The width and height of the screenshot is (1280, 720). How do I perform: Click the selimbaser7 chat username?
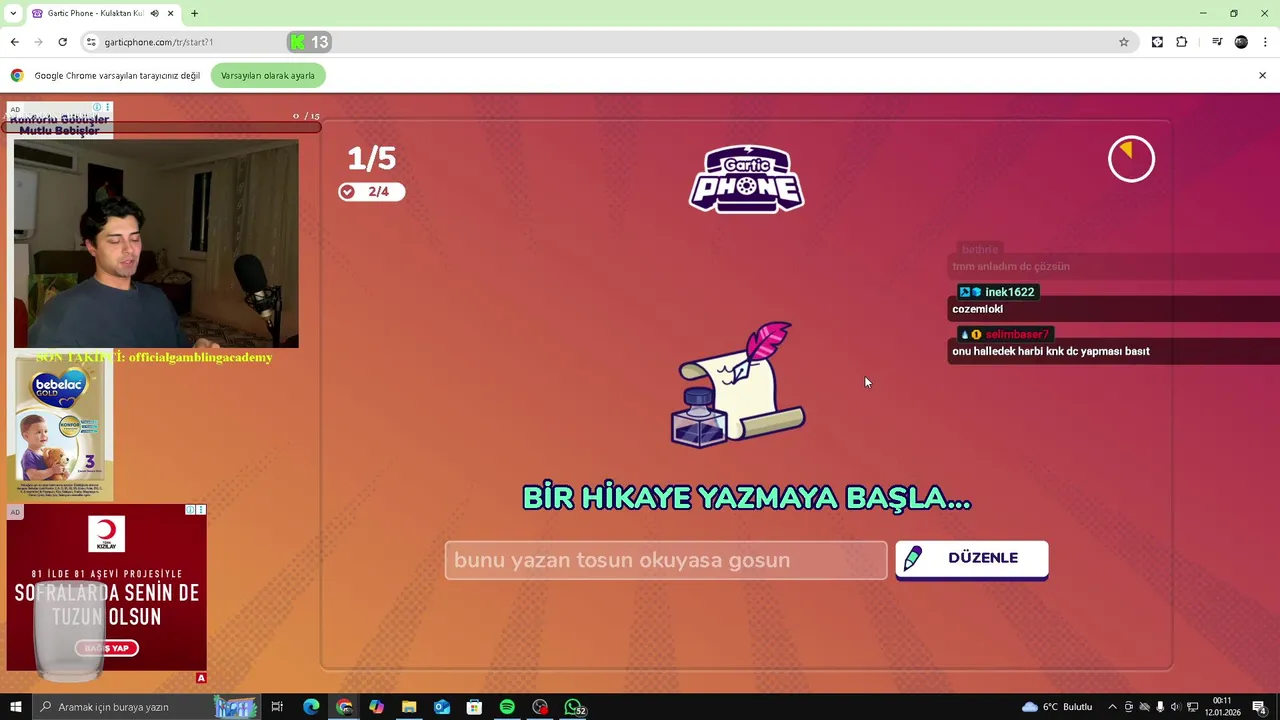click(x=1017, y=334)
